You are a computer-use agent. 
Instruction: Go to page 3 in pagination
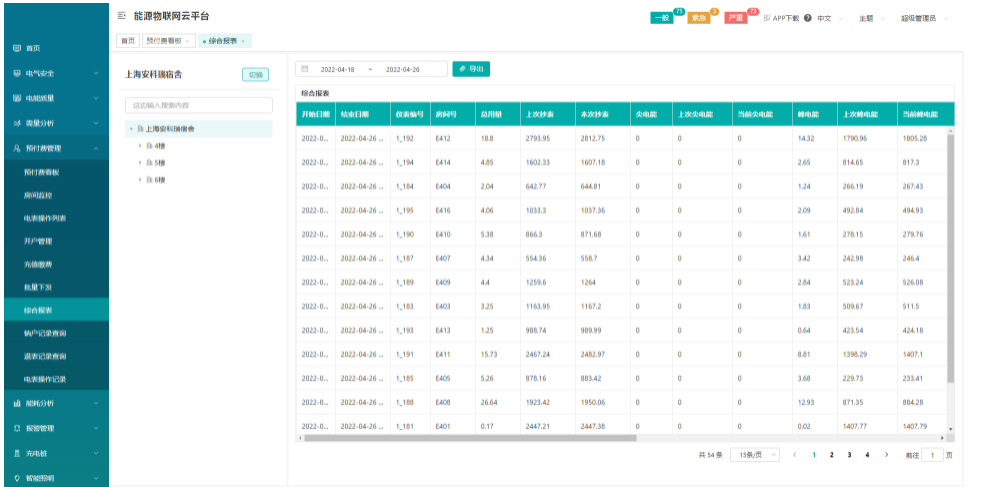pyautogui.click(x=849, y=455)
